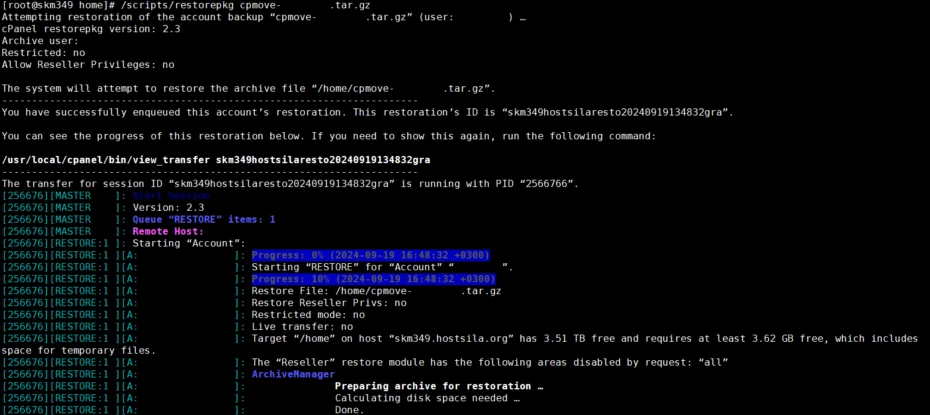Screen dimensions: 930x415
Task: Click the "Queue "RESTORE" items: 1" line
Action: coord(203,219)
